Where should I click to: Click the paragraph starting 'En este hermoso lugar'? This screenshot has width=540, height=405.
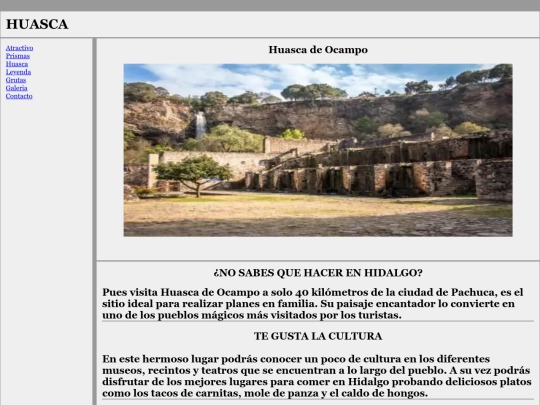(x=318, y=376)
